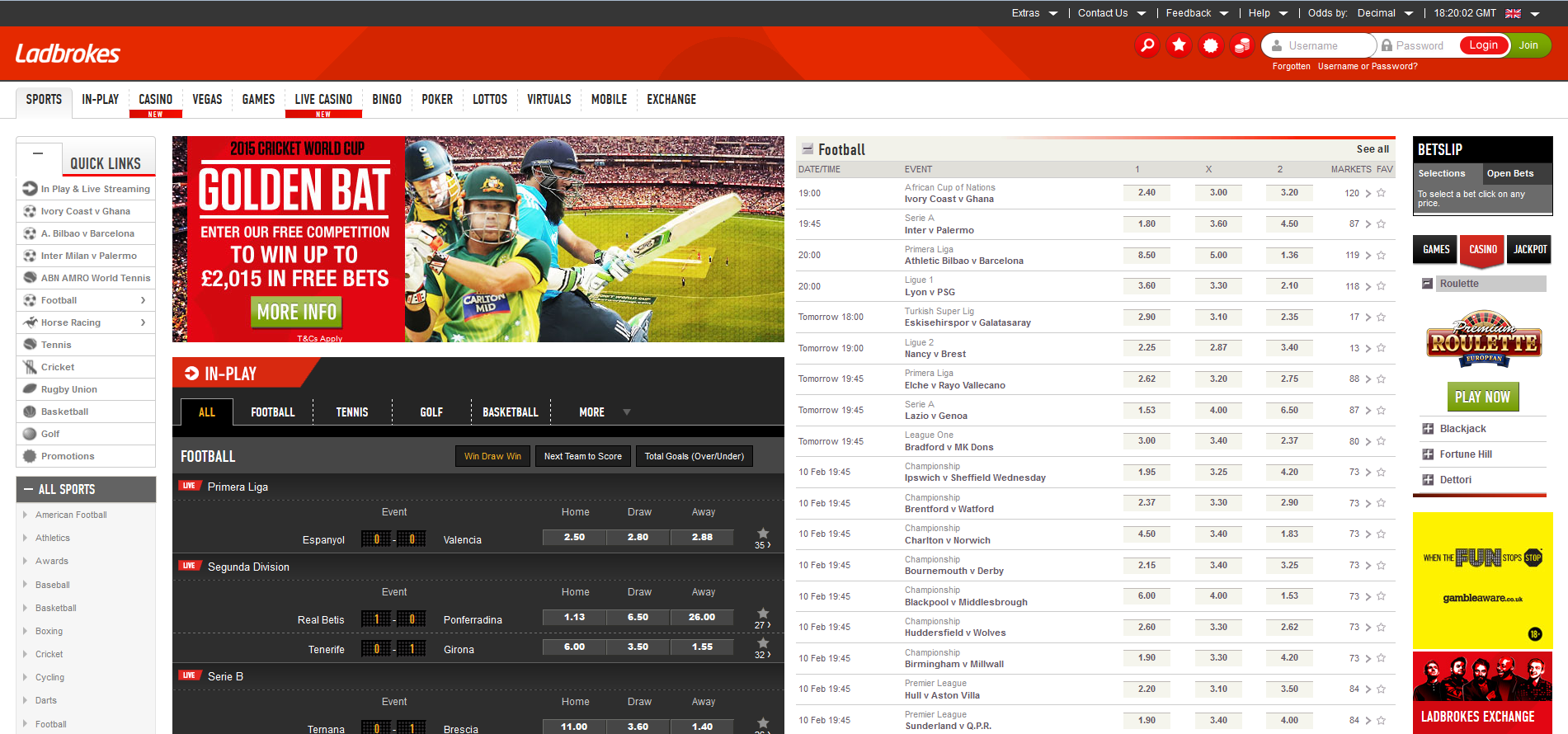The width and height of the screenshot is (1568, 734).
Task: Switch betslip to Open Bets tab
Action: (1516, 173)
